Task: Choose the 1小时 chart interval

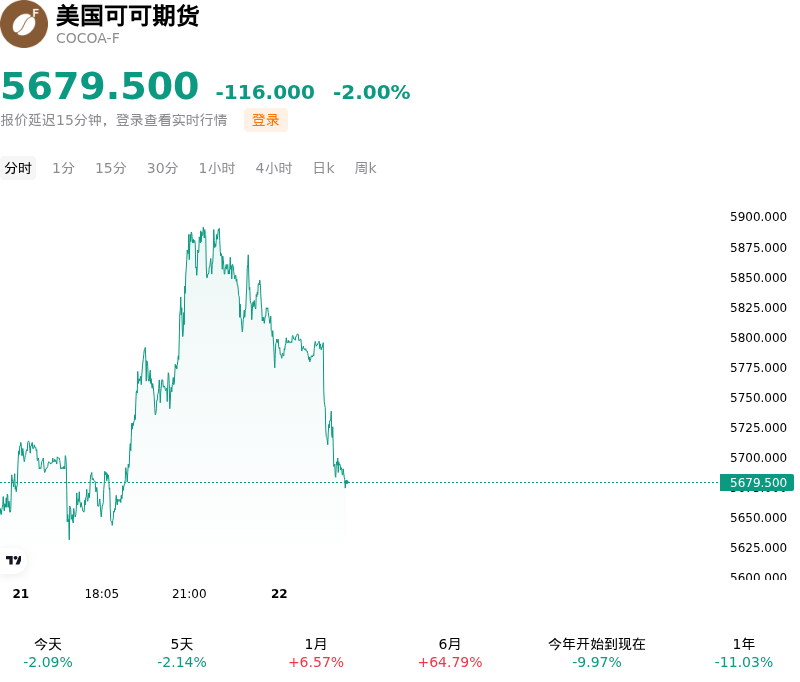Action: tap(217, 168)
